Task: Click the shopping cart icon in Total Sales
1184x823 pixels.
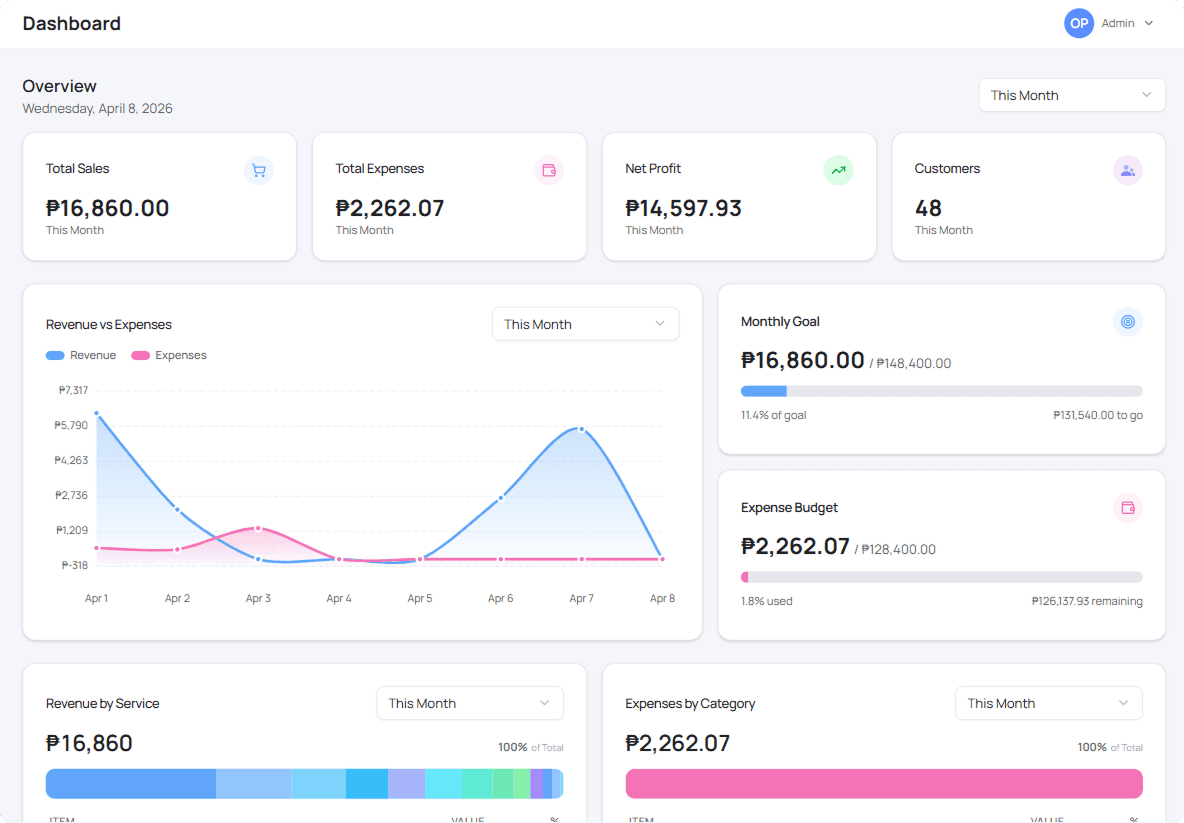Action: coord(259,170)
